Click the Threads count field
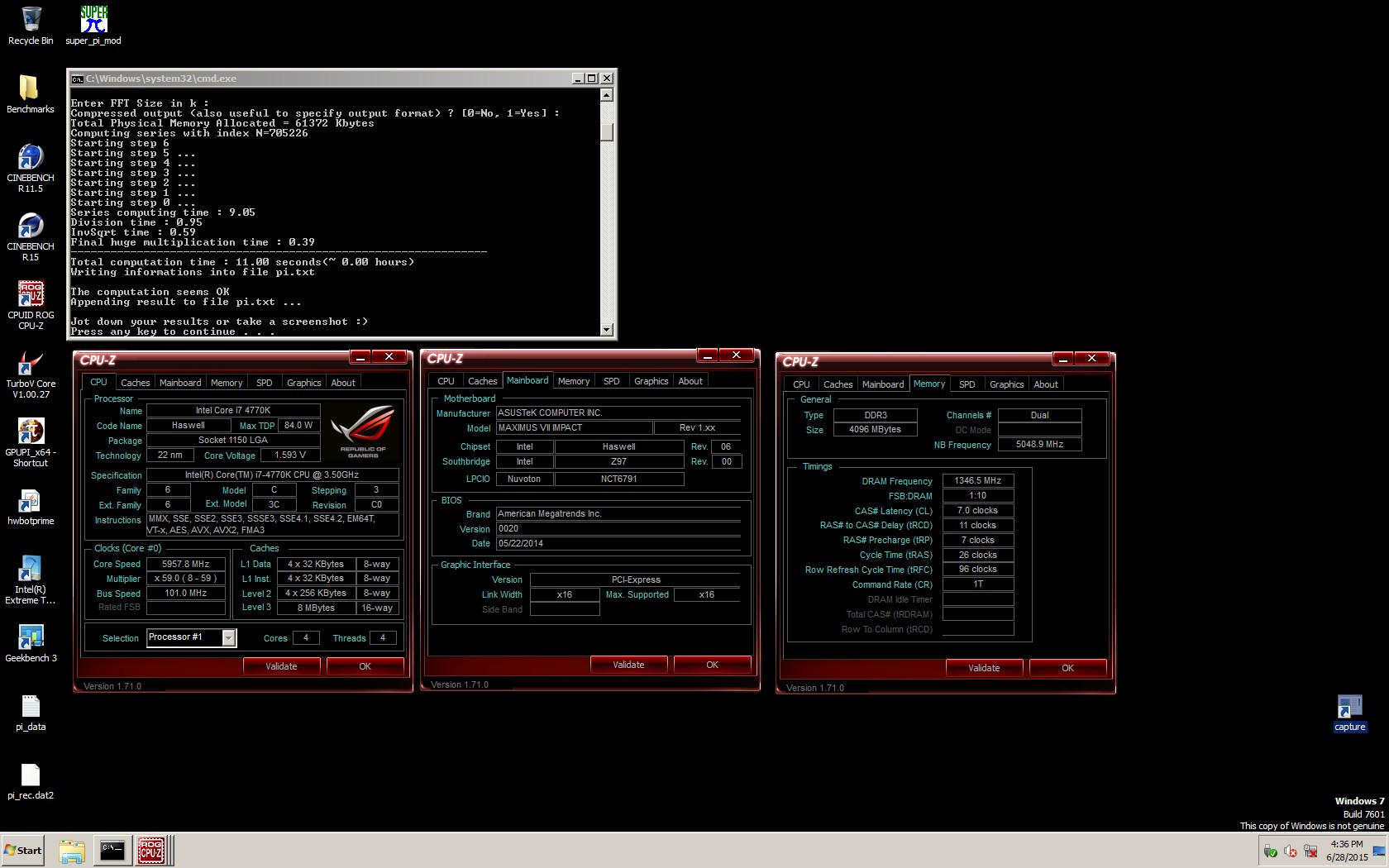 pyautogui.click(x=383, y=637)
